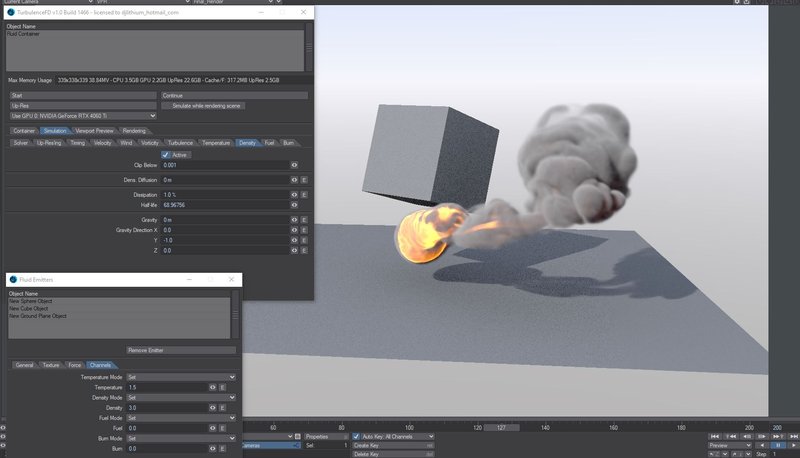Click the eye icon beside emitter Temperature
The width and height of the screenshot is (800, 458).
tap(213, 388)
